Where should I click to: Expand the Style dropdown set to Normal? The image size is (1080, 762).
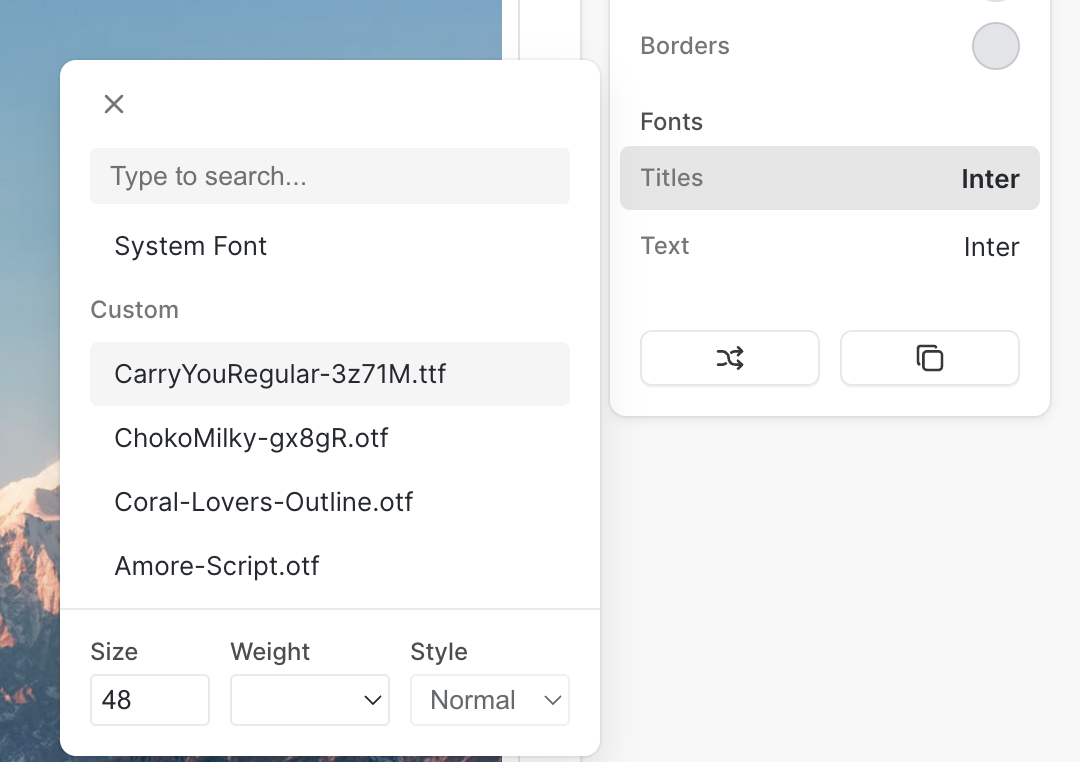(490, 700)
